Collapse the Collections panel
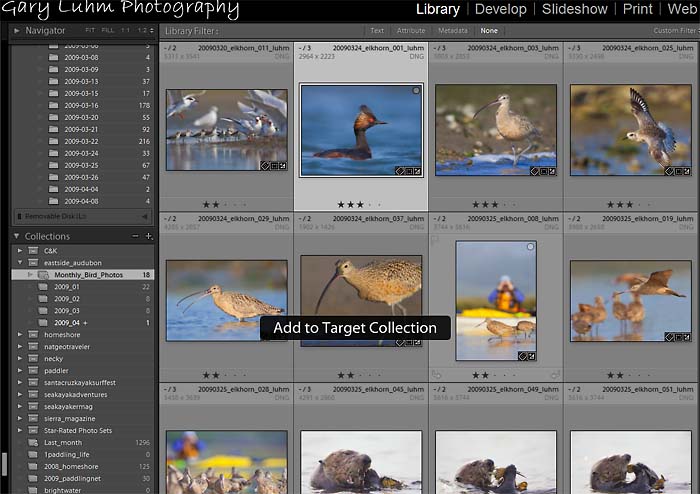The height and width of the screenshot is (494, 700). [17, 236]
